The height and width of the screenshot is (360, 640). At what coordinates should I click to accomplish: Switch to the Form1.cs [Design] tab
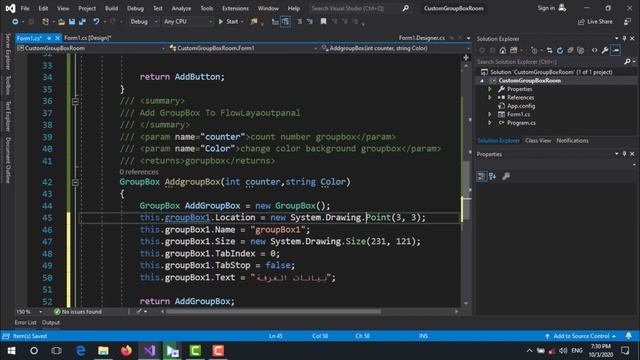(x=88, y=38)
